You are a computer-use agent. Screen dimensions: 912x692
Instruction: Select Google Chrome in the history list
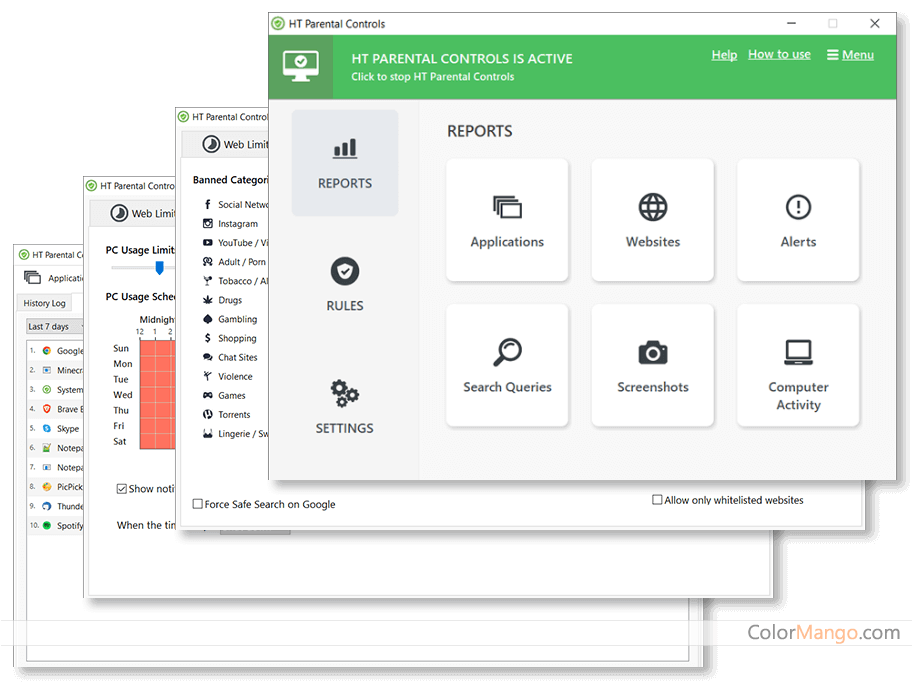click(x=57, y=351)
